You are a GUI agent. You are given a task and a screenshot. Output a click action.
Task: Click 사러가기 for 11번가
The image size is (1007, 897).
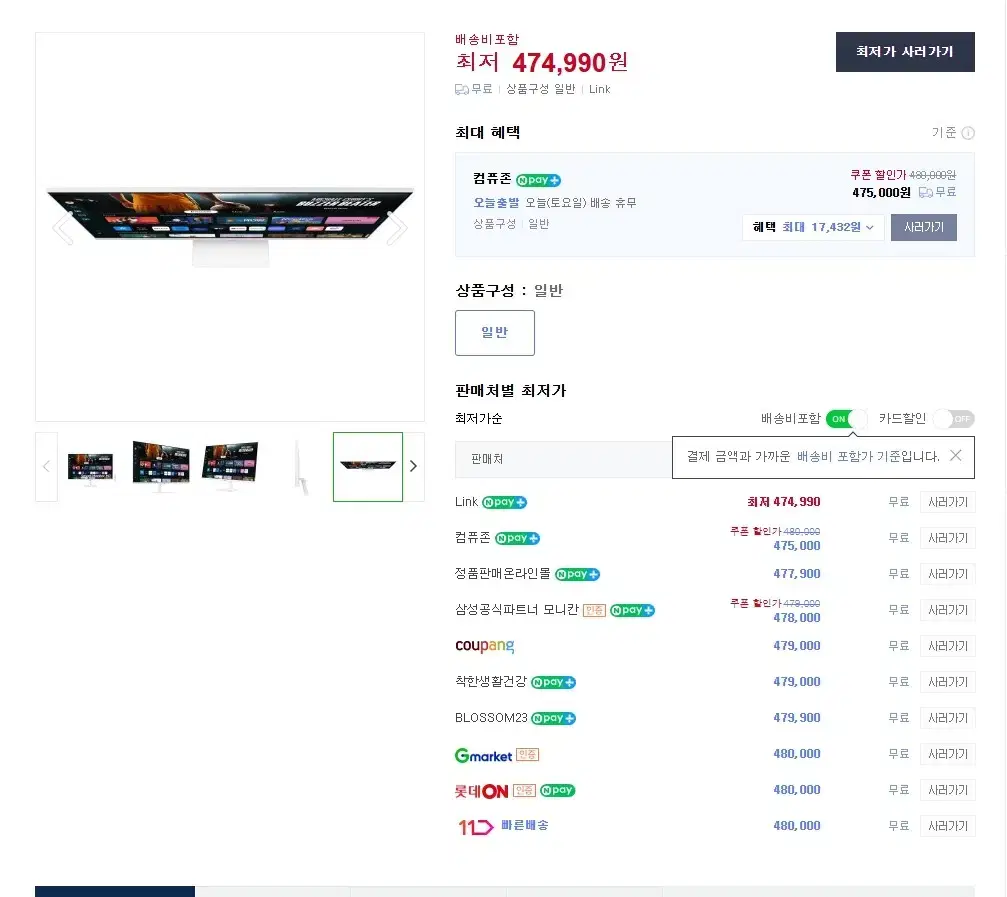[x=947, y=826]
